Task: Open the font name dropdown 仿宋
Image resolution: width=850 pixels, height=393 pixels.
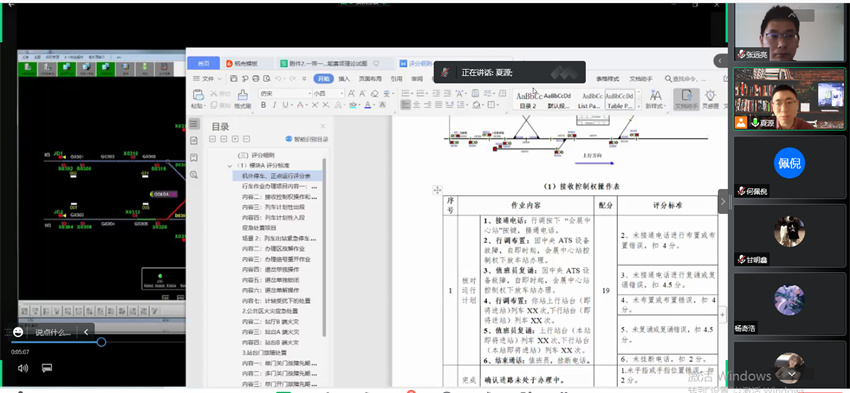Action: click(284, 93)
